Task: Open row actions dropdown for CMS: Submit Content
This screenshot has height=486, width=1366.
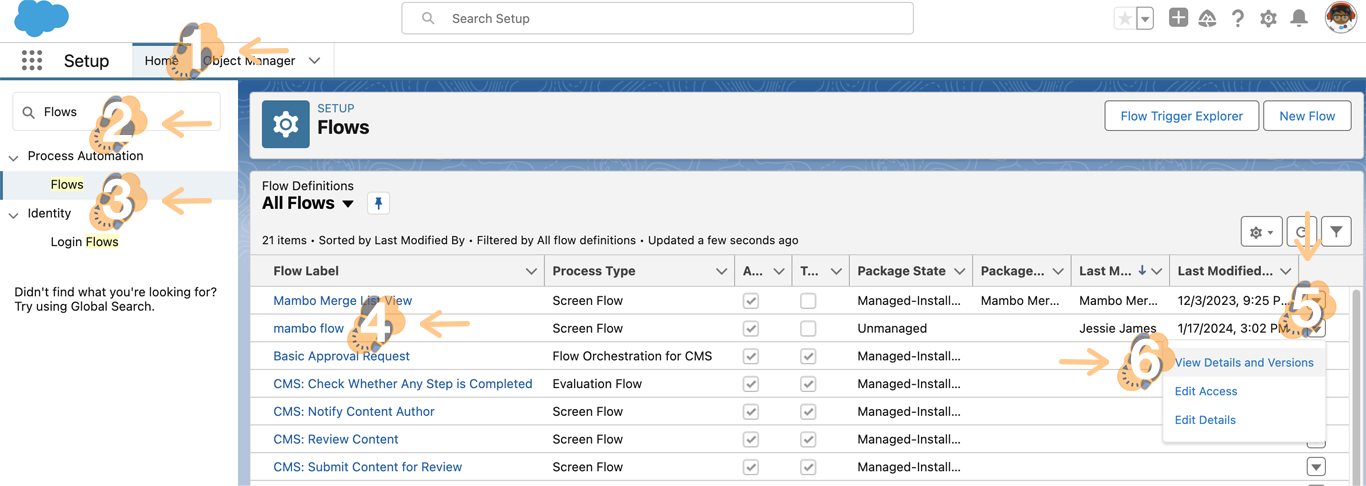Action: click(1316, 467)
